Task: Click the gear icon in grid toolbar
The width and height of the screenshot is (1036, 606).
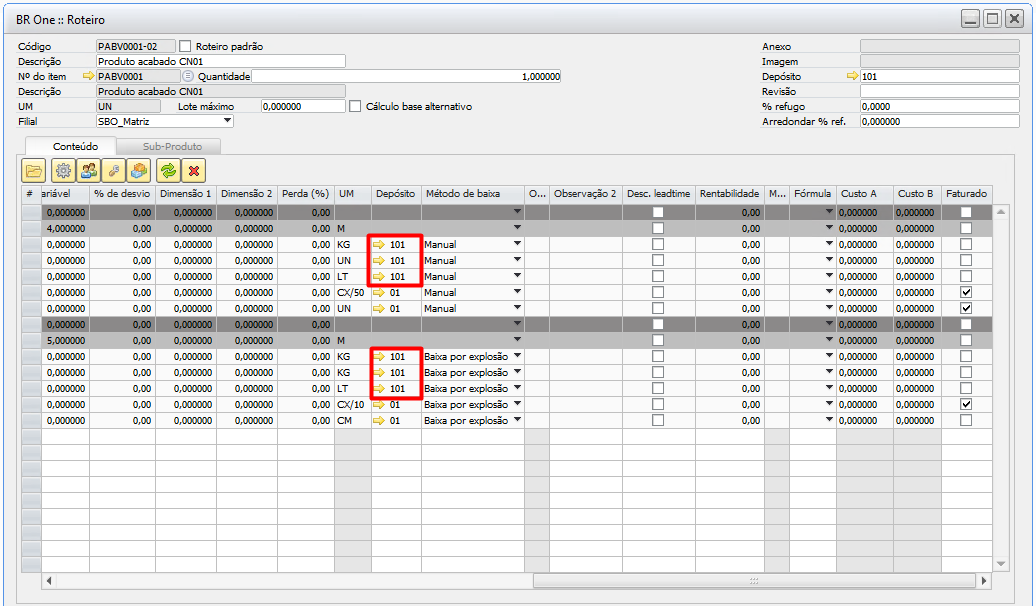Action: [x=62, y=170]
